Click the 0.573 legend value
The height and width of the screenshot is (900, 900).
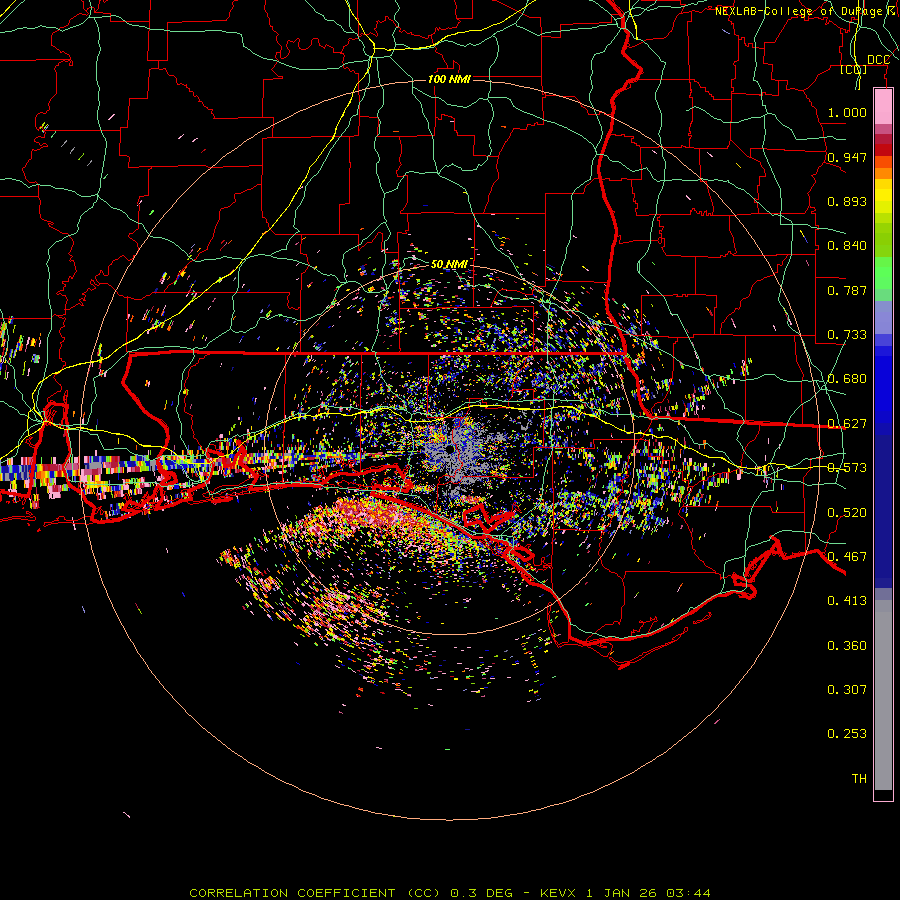click(847, 468)
